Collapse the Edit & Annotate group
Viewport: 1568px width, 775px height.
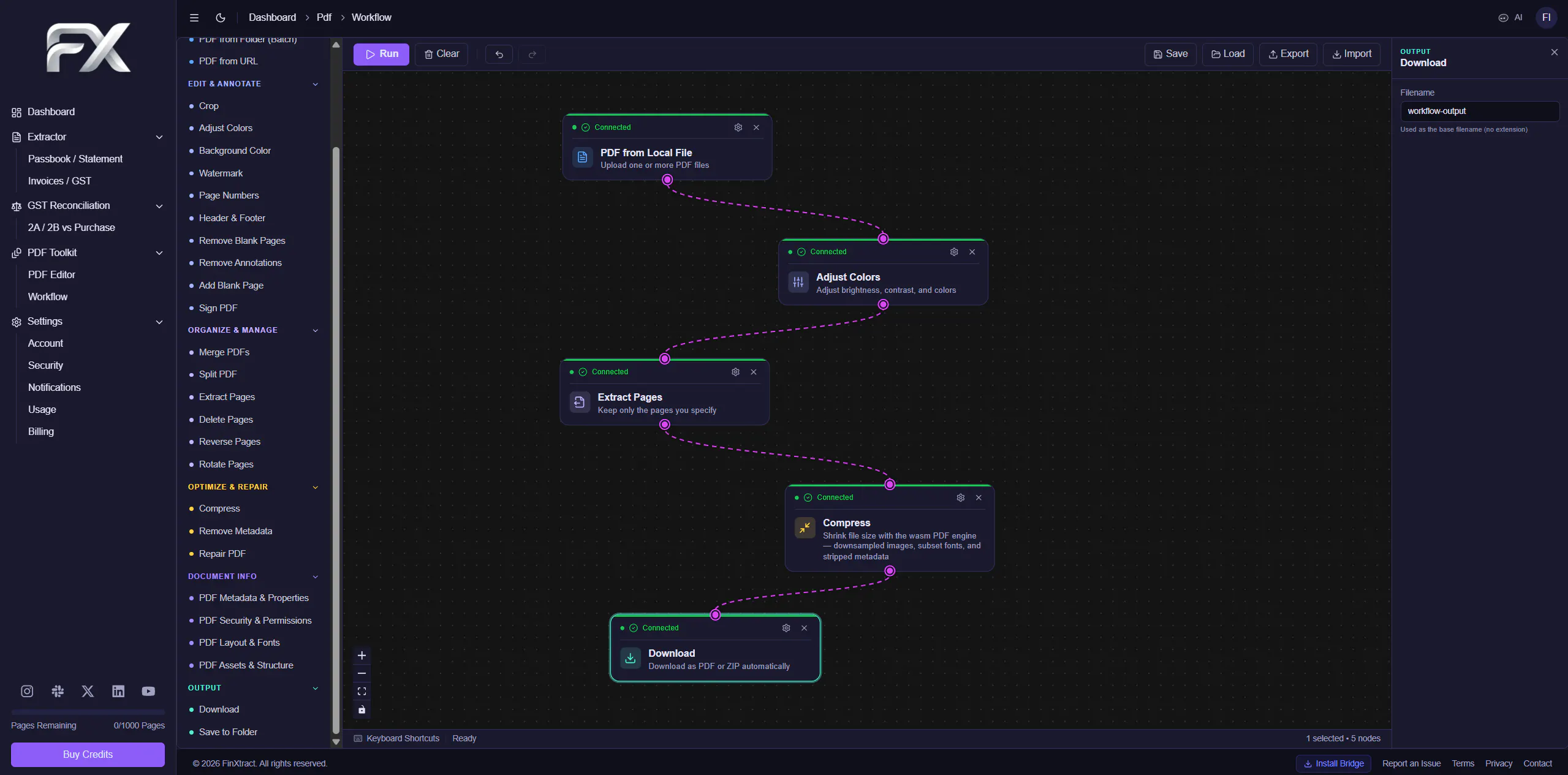tap(316, 84)
